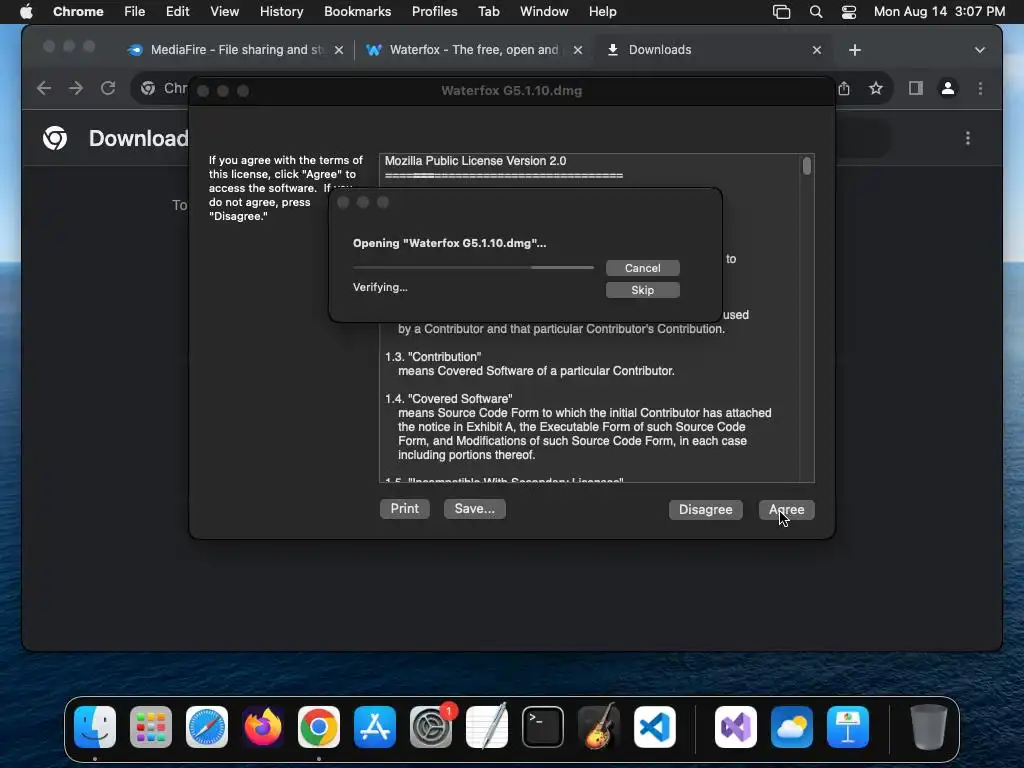Open Downloads page more actions menu
Image resolution: width=1024 pixels, height=768 pixels.
[967, 138]
